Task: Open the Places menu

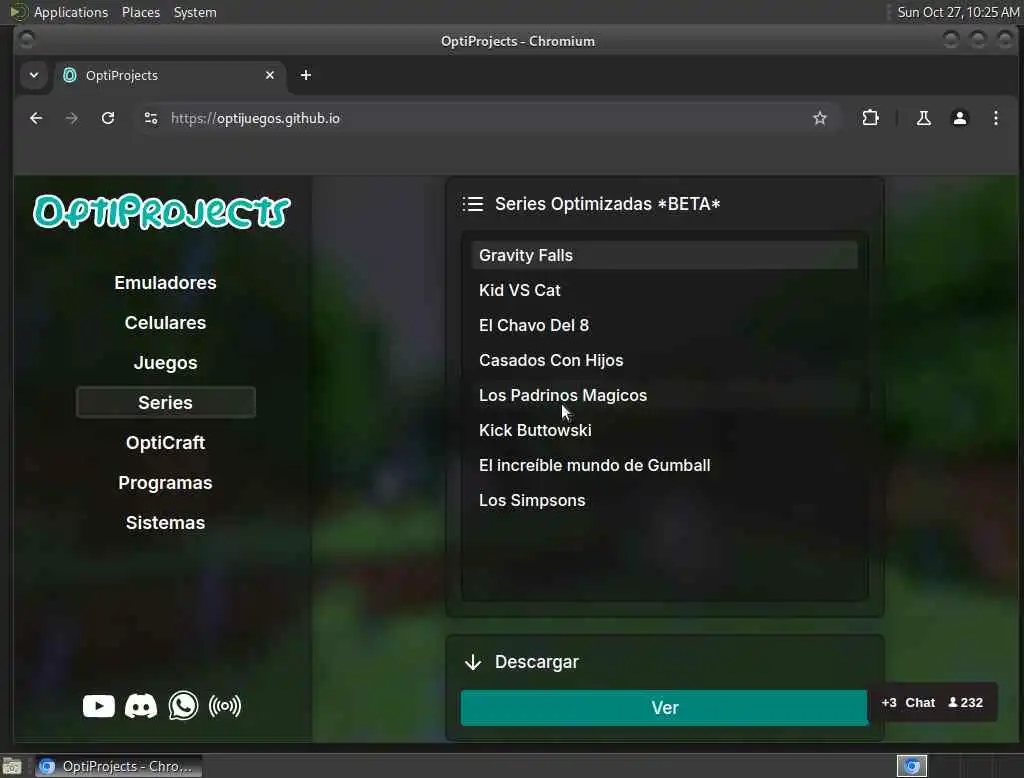Action: click(140, 12)
